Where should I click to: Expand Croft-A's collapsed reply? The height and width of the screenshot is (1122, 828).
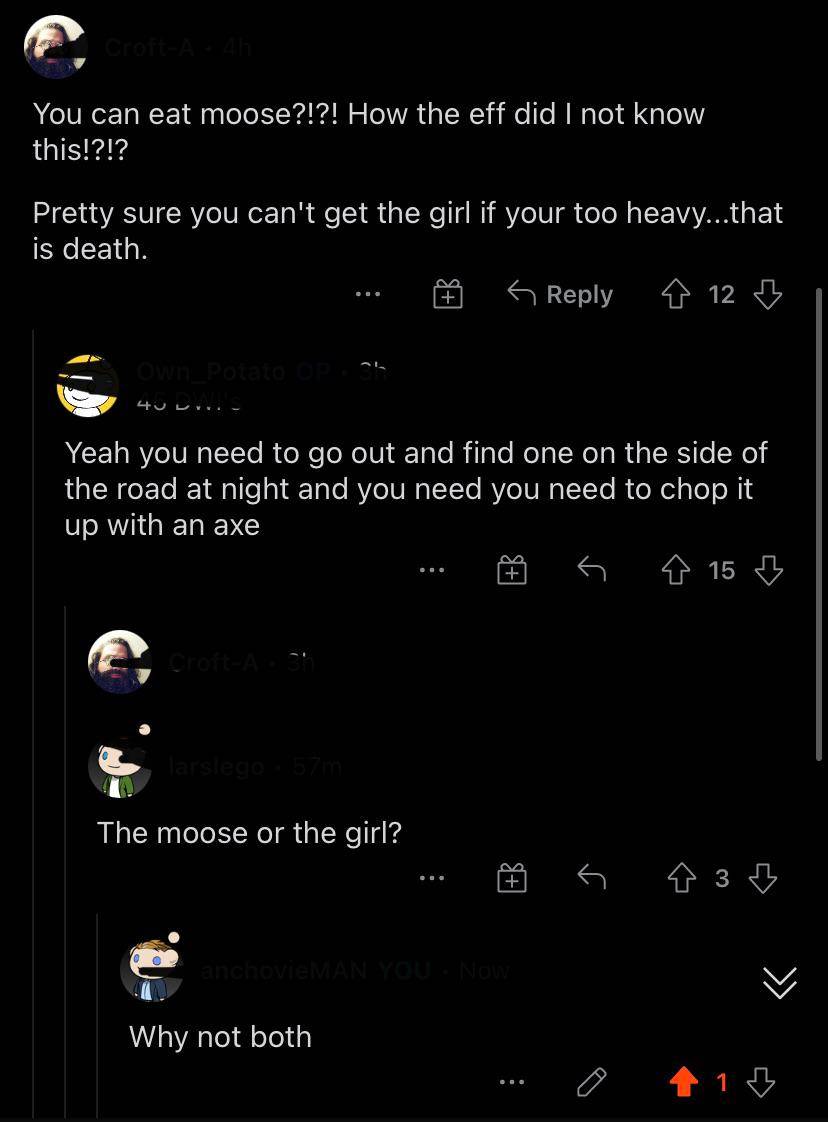tap(213, 662)
